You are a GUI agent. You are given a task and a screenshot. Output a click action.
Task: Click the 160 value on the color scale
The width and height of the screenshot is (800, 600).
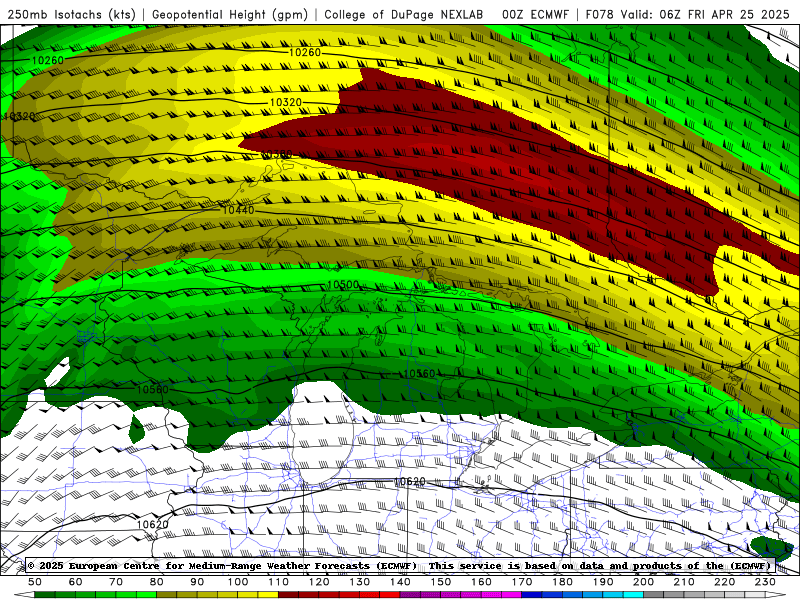[481, 582]
